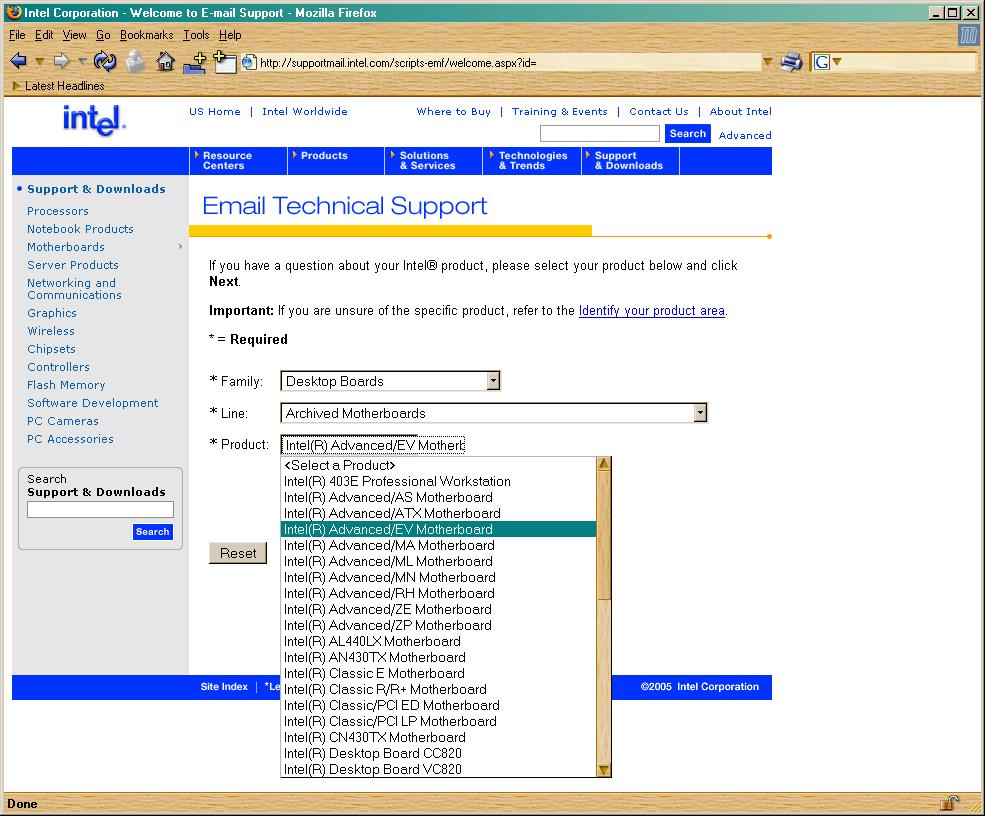Click the Forward arrow toolbar icon
Viewport: 985px width, 816px height.
62,61
